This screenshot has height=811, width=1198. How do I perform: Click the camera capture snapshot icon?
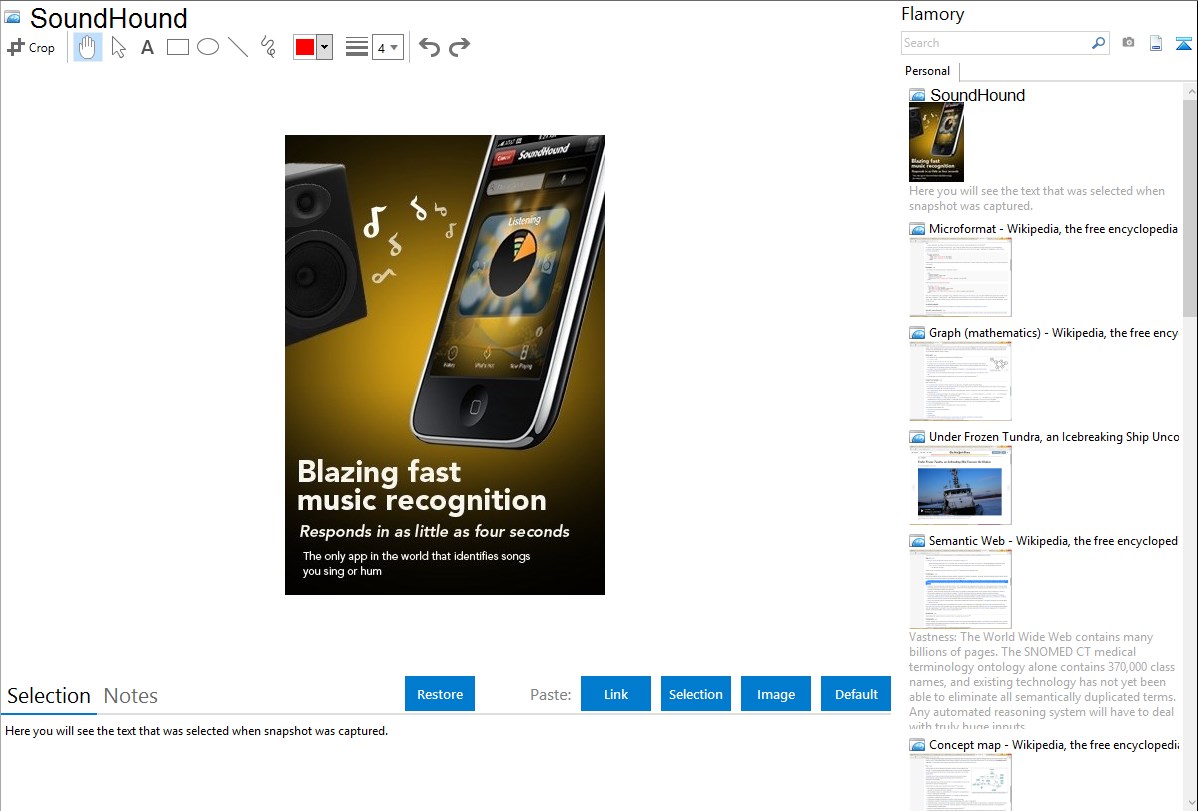click(1128, 43)
